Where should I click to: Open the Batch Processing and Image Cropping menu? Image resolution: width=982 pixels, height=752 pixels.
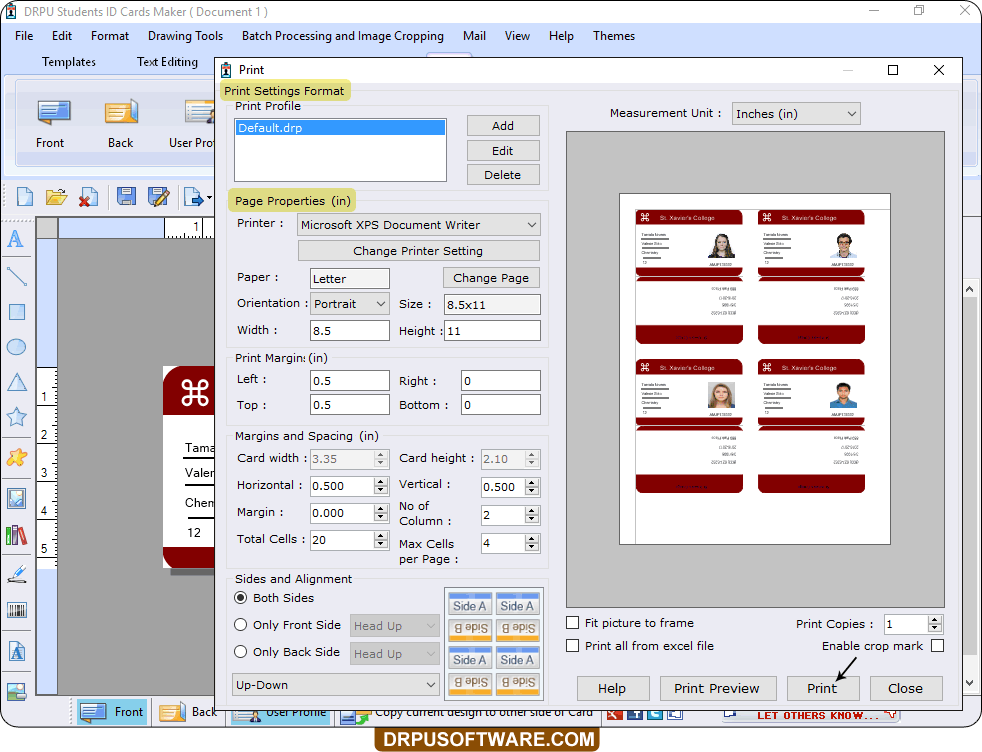(x=342, y=36)
